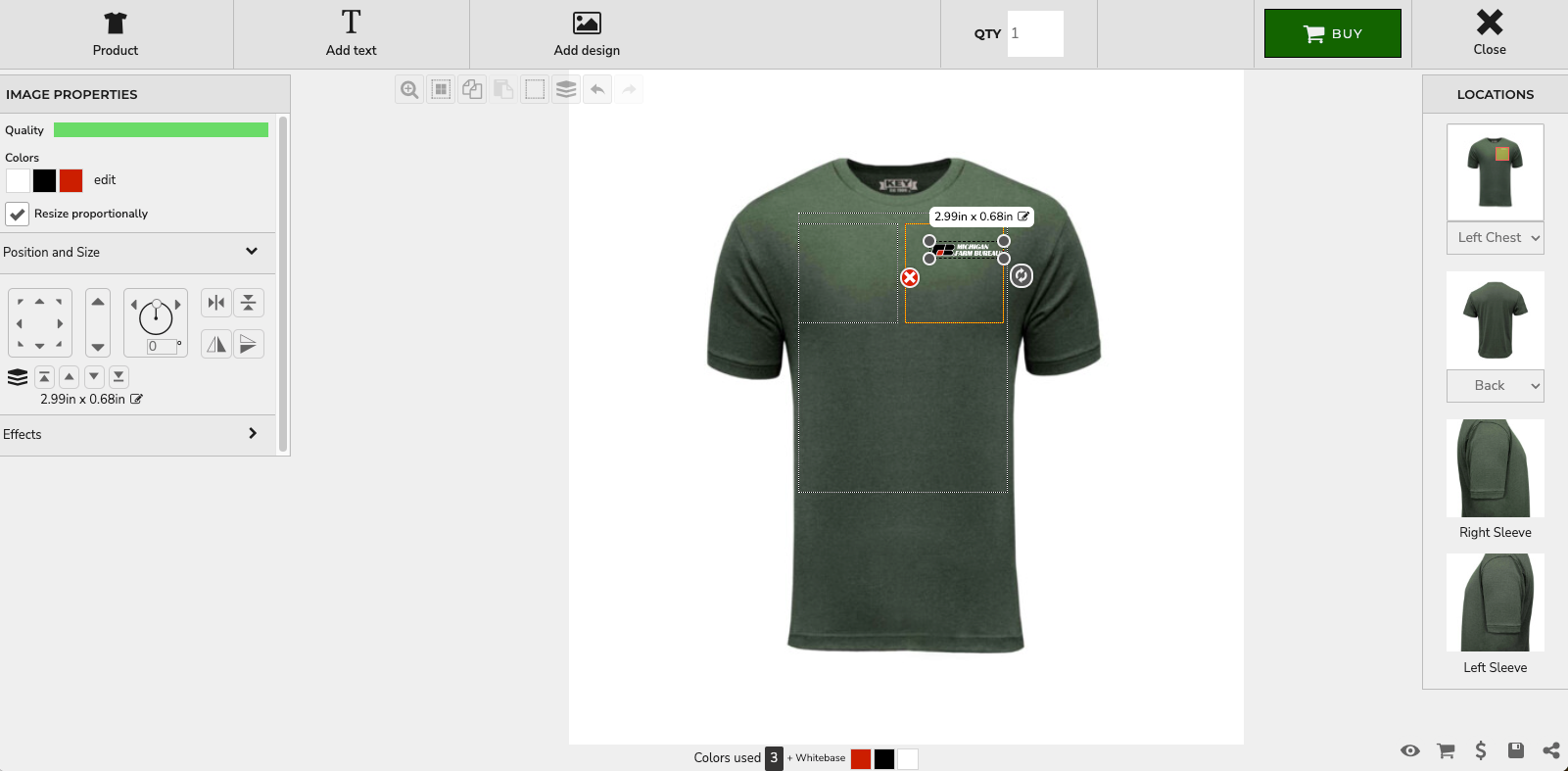The image size is (1568, 771).
Task: Click the undo arrow icon
Action: click(597, 90)
